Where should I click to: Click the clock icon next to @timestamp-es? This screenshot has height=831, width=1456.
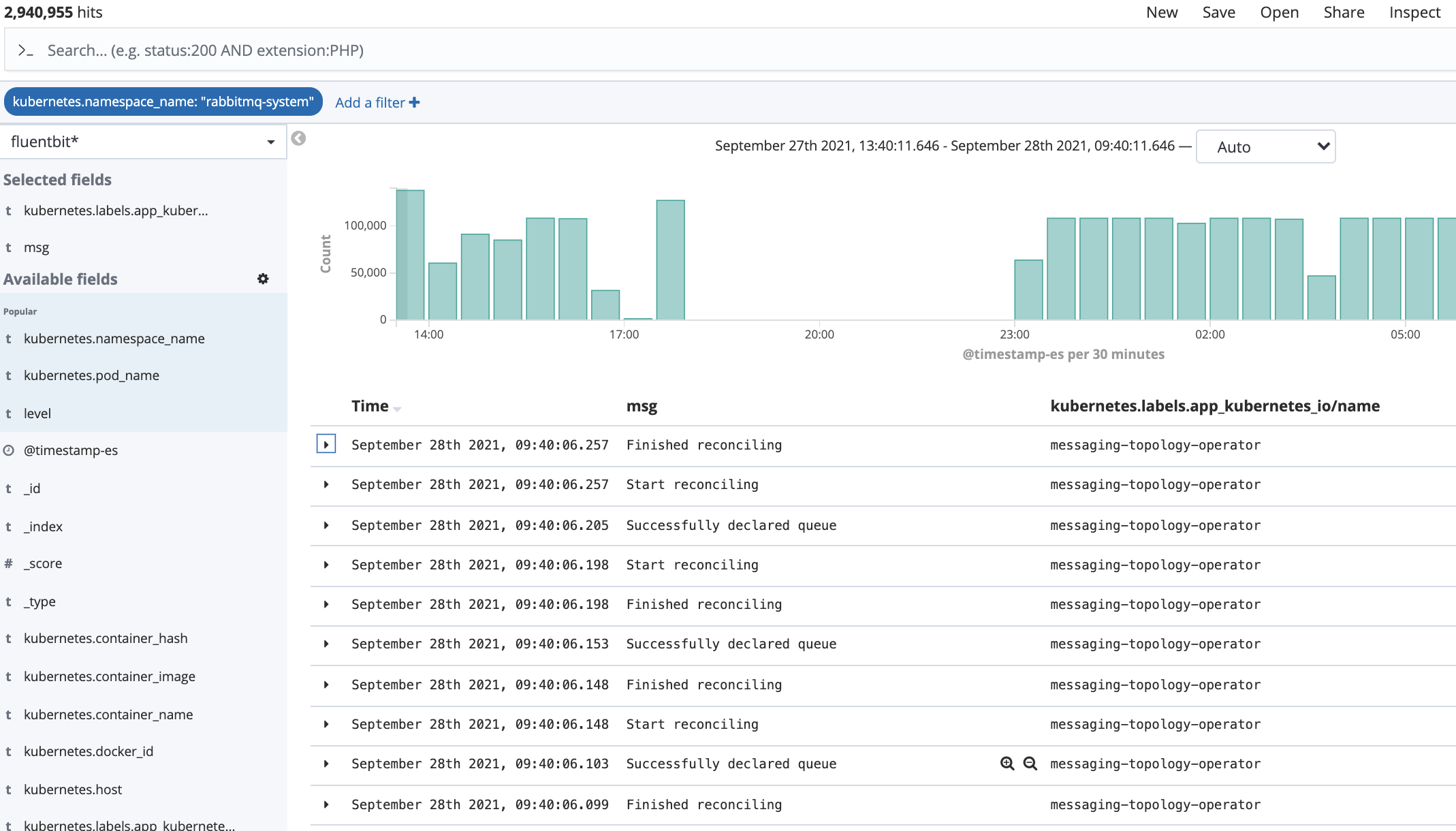[8, 450]
